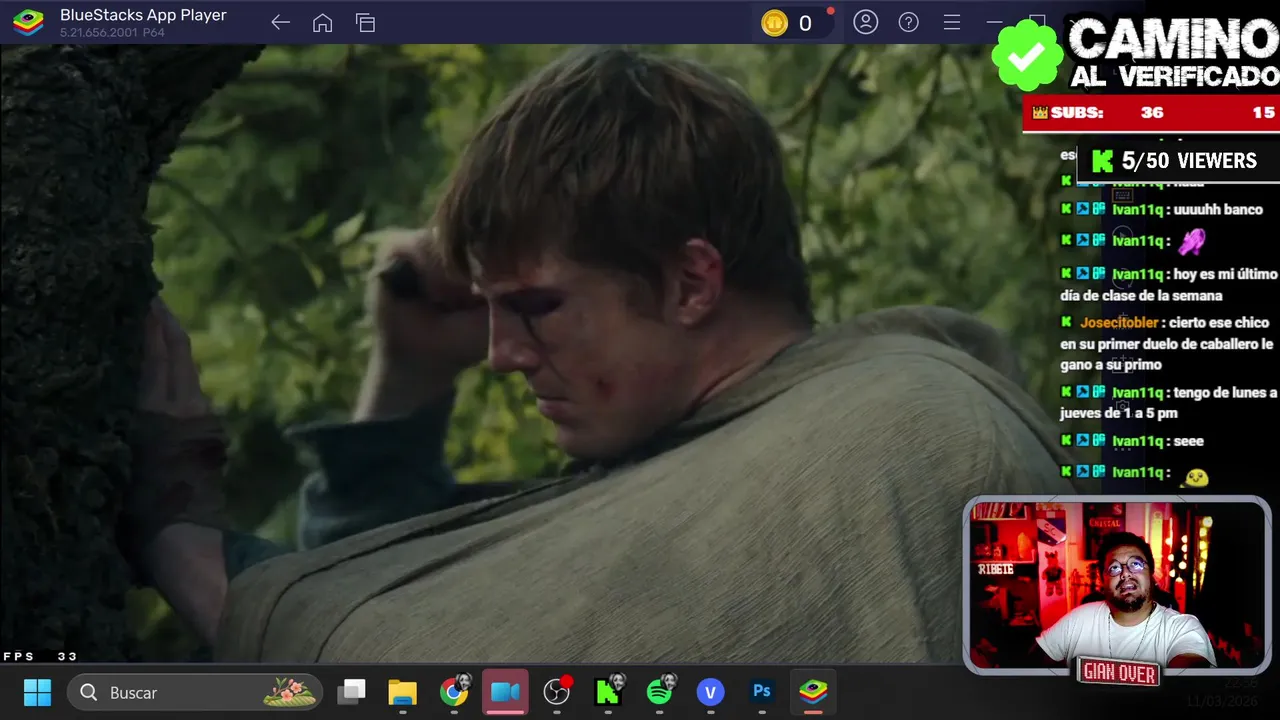The image size is (1280, 720).
Task: Click chat message "seee"
Action: [1188, 441]
